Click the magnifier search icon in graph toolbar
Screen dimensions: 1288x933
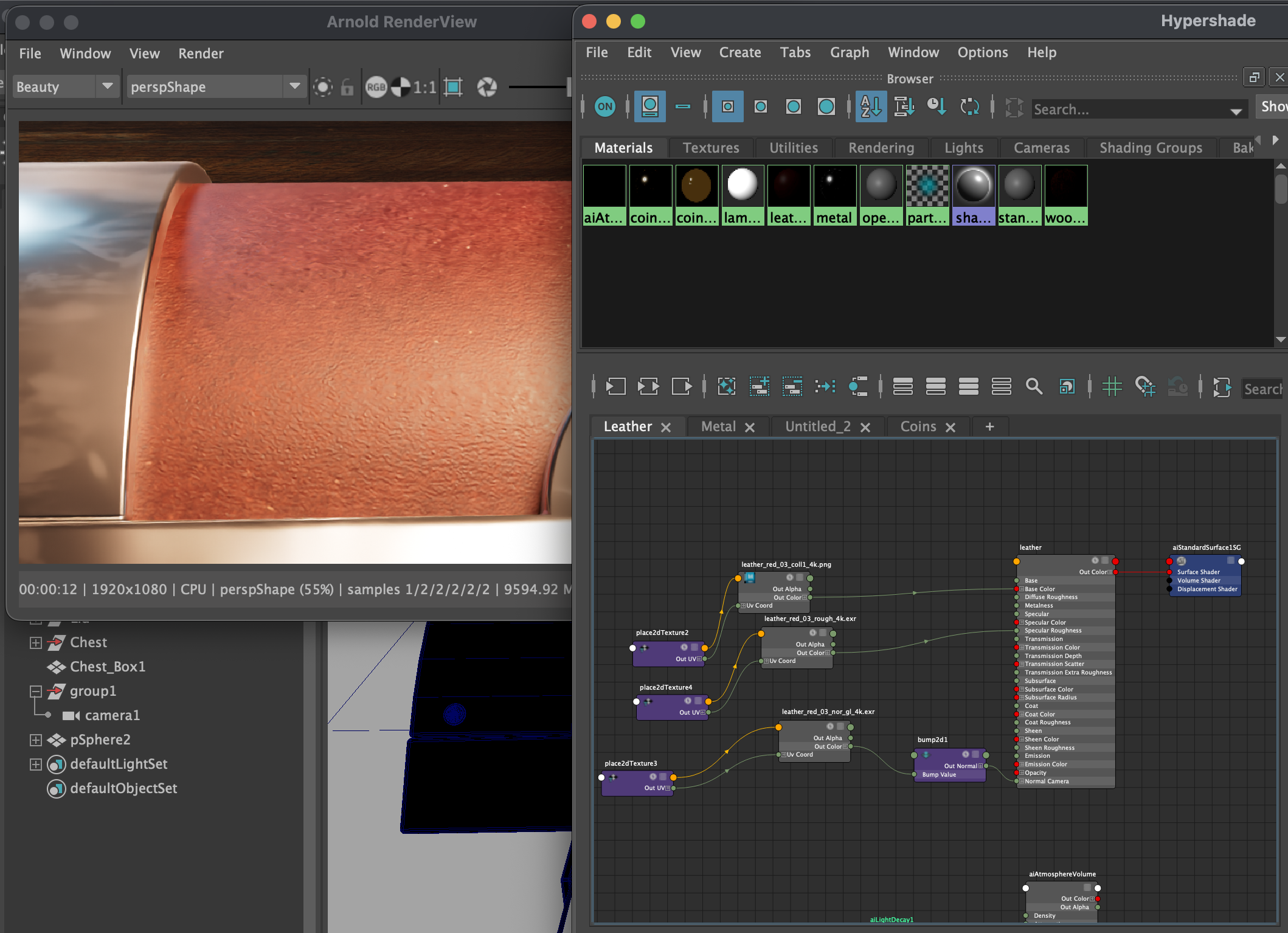point(1034,386)
